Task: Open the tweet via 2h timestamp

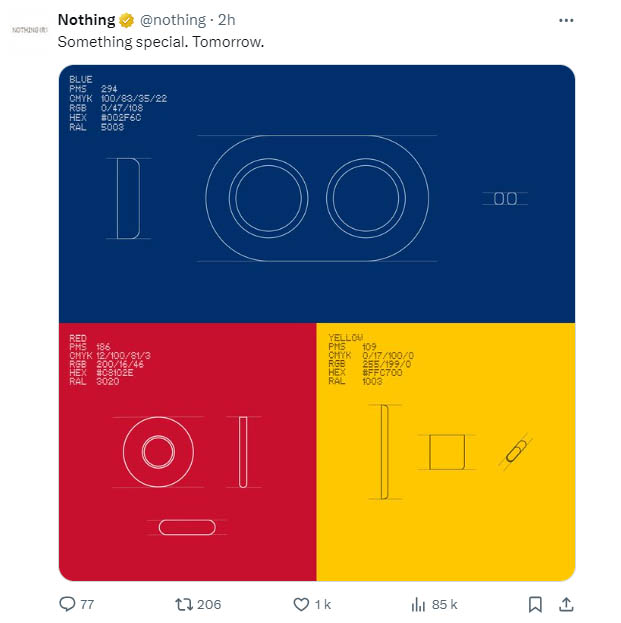Action: 226,20
